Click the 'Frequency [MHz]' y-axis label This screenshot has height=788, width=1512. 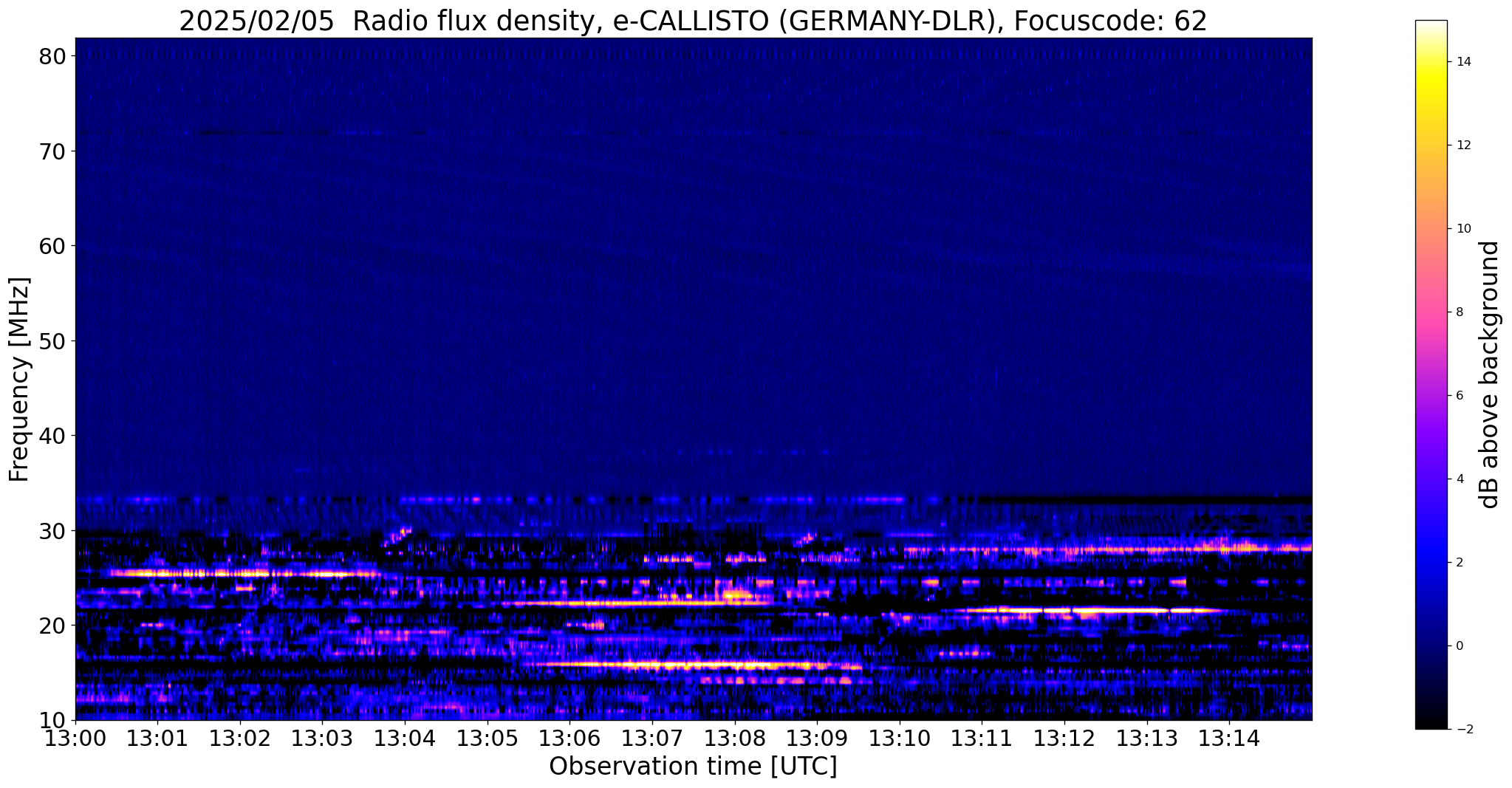coord(19,380)
